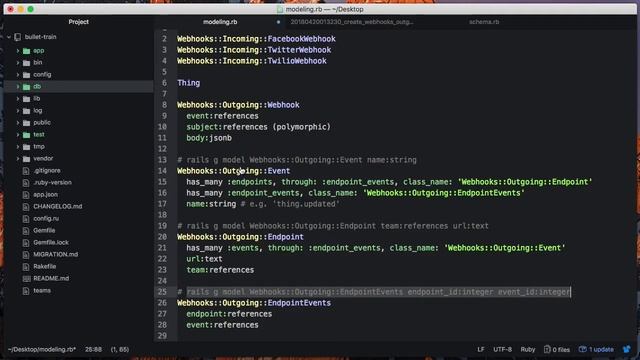Click the vendor folder icon

click(27, 159)
